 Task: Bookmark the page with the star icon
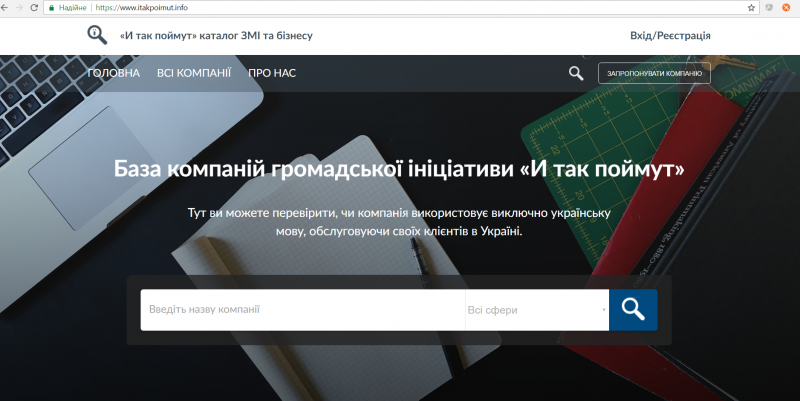coord(751,8)
